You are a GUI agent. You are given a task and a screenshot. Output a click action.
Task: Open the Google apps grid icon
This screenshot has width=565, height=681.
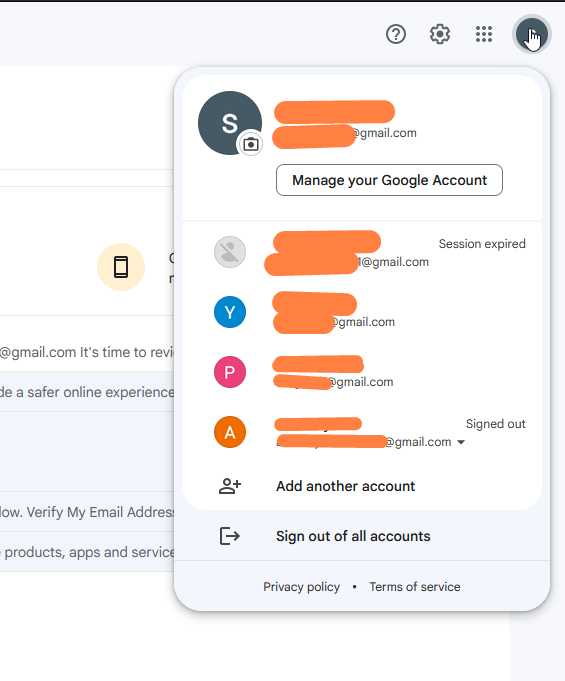(x=483, y=34)
